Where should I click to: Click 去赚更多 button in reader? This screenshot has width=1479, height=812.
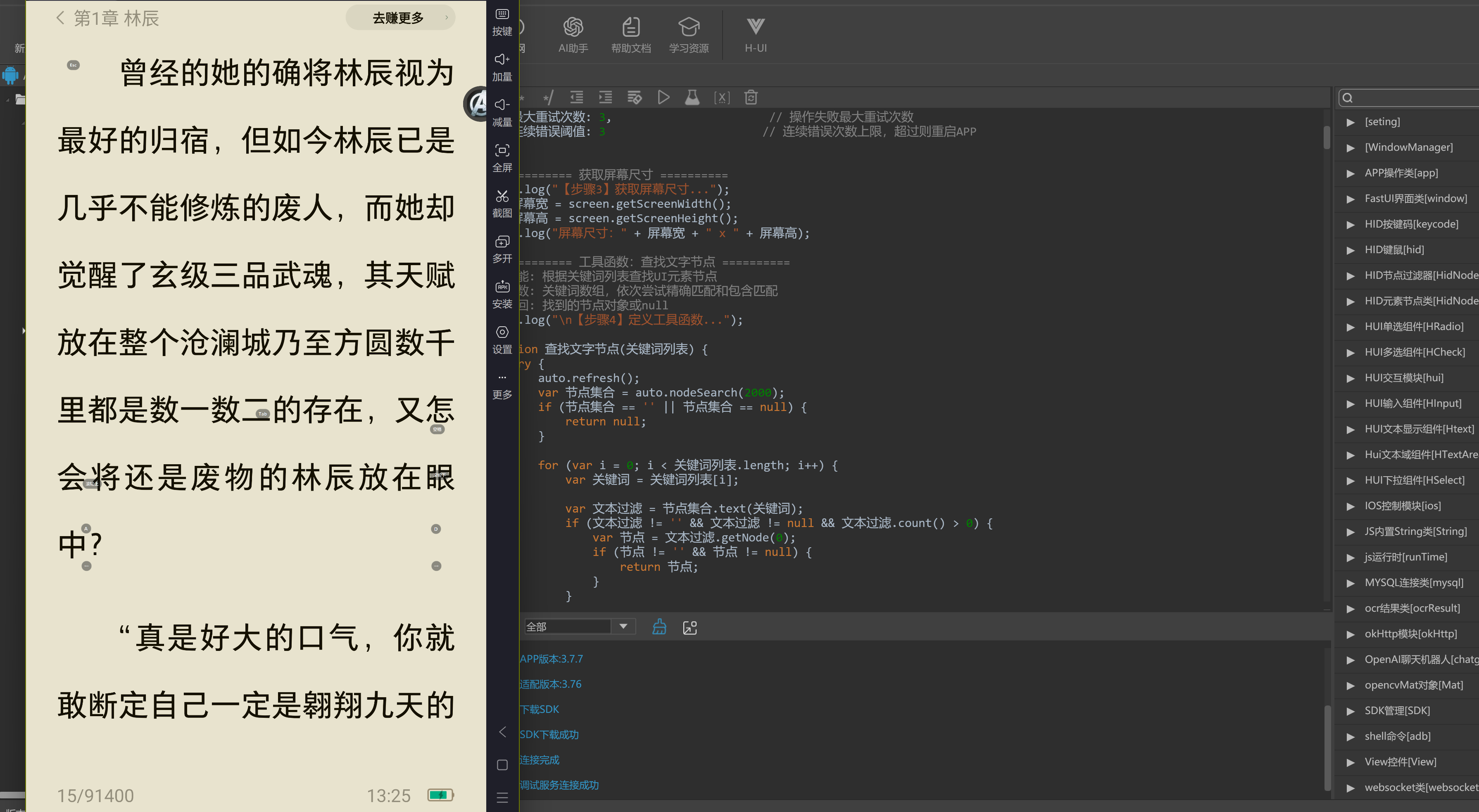[x=400, y=18]
